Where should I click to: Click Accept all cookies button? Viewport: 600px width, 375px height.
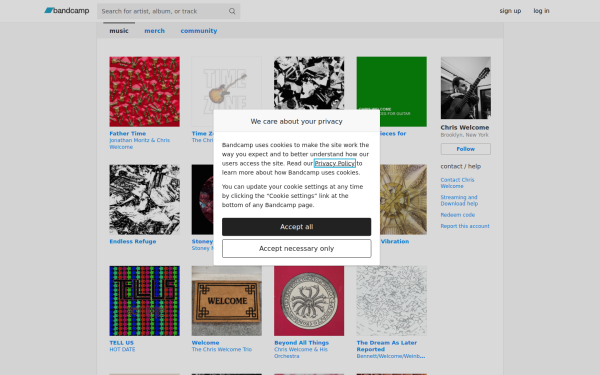tap(297, 227)
